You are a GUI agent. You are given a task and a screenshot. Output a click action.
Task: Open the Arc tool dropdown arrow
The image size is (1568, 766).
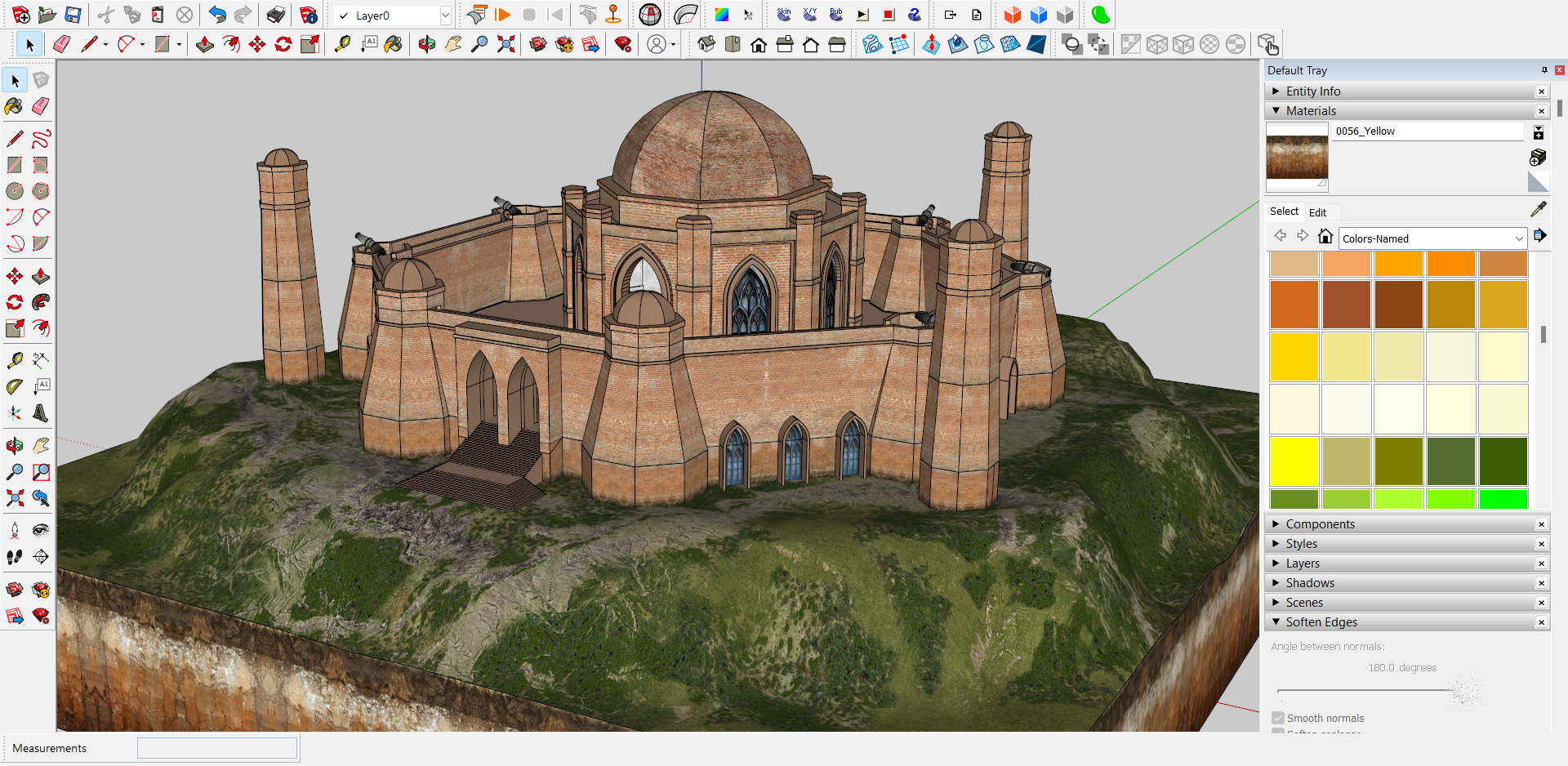tap(142, 45)
